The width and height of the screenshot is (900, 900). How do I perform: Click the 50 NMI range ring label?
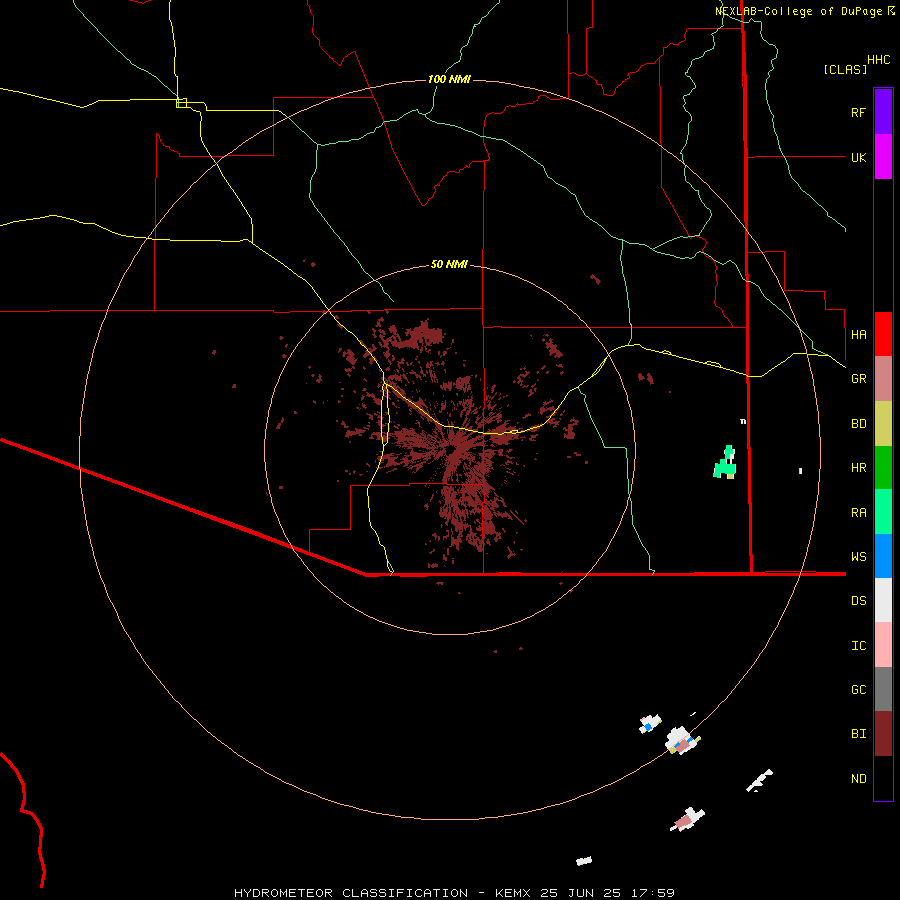tap(449, 264)
